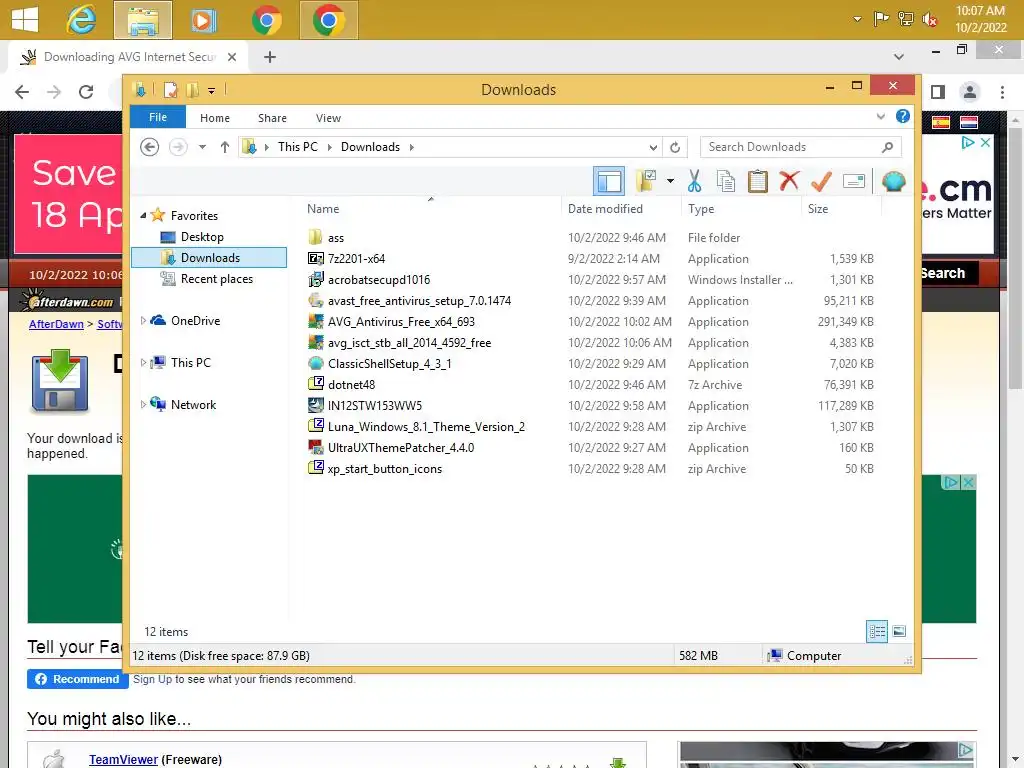
Task: Go up one folder level
Action: (x=225, y=147)
